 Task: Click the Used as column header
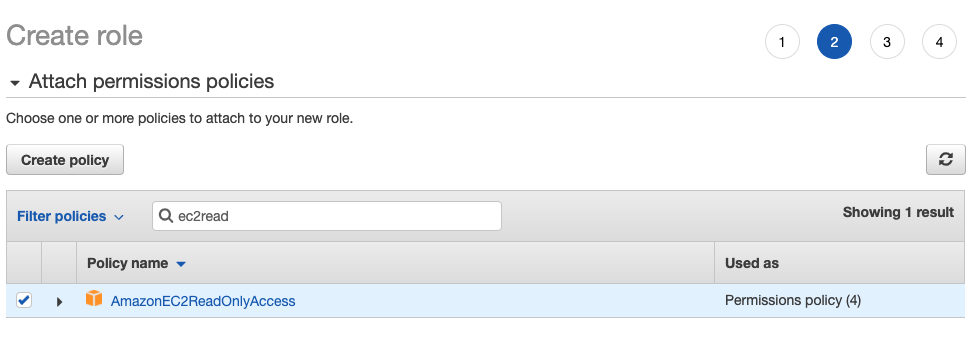[752, 264]
